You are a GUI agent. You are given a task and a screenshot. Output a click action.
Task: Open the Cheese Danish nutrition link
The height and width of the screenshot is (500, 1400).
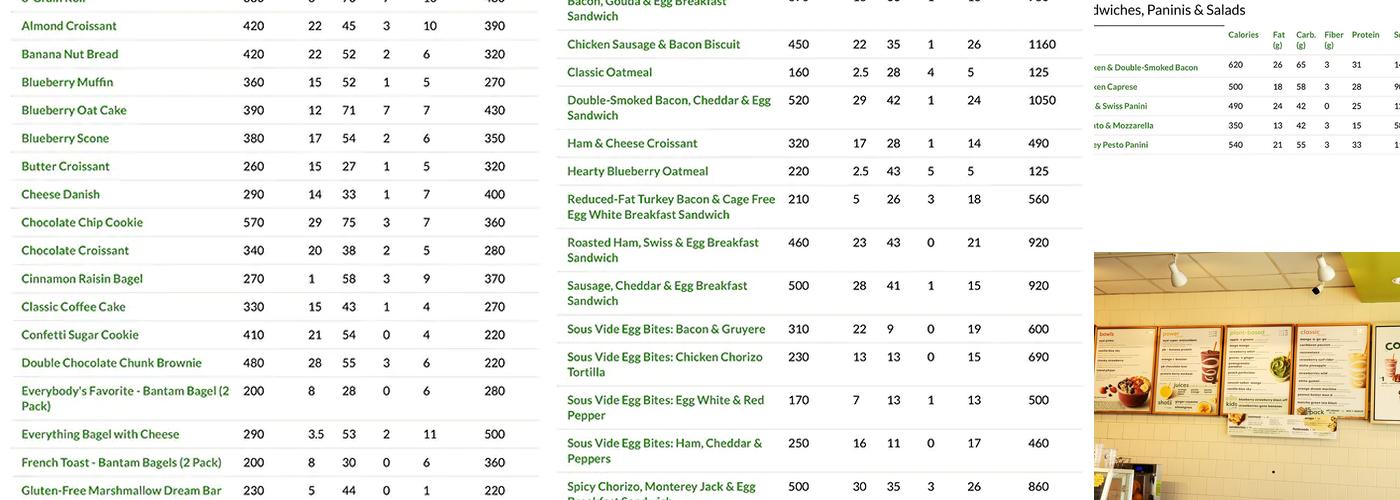(61, 194)
